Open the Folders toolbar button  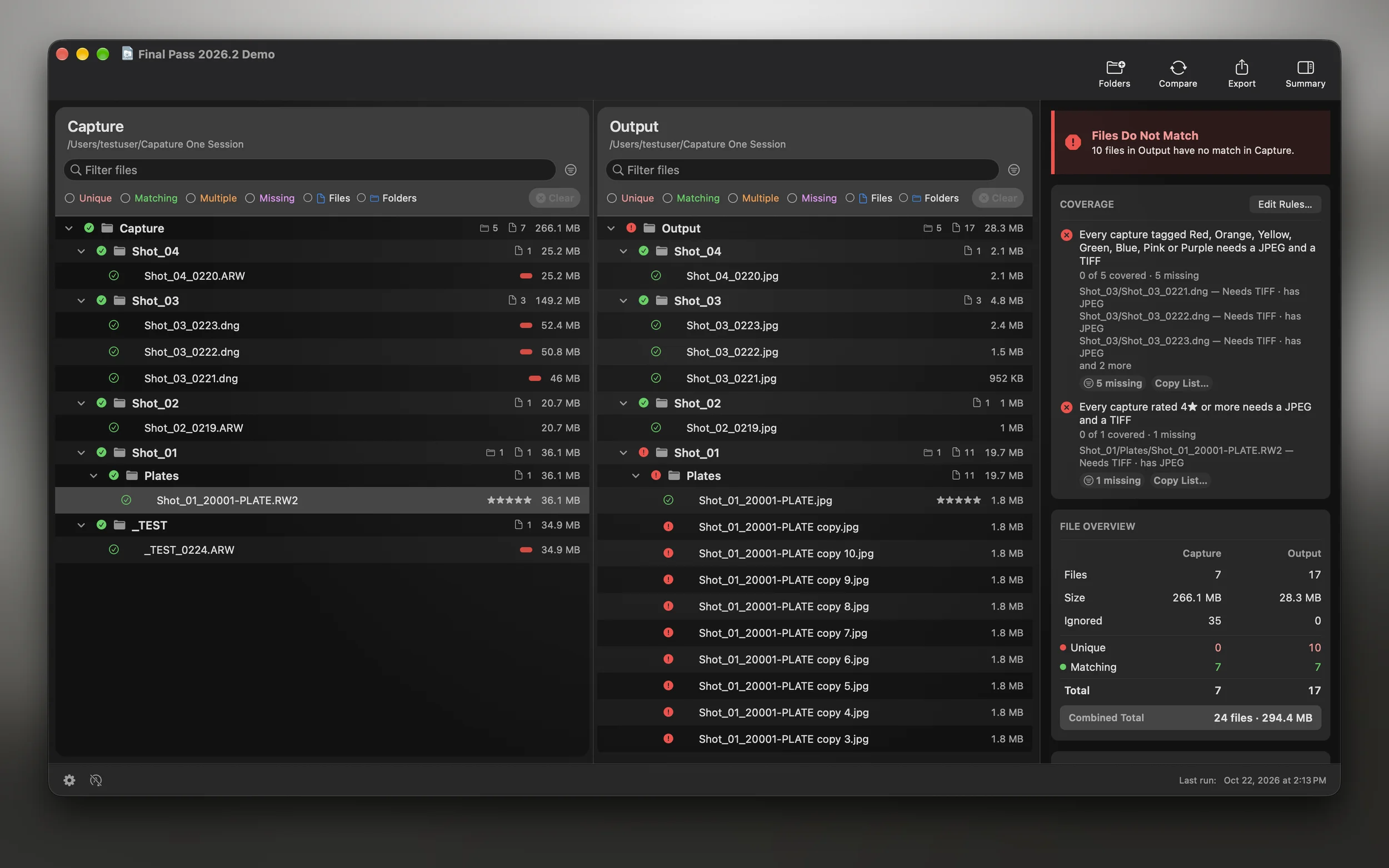1114,74
